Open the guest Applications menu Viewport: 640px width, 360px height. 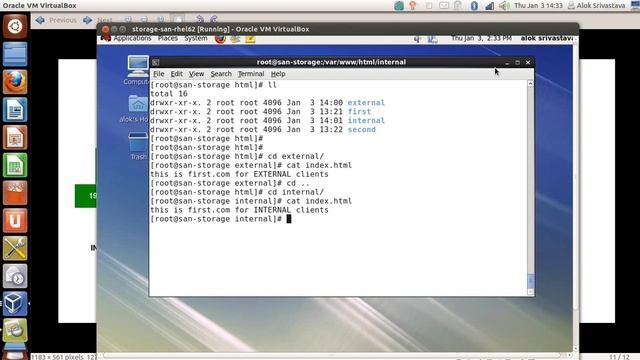[132, 38]
